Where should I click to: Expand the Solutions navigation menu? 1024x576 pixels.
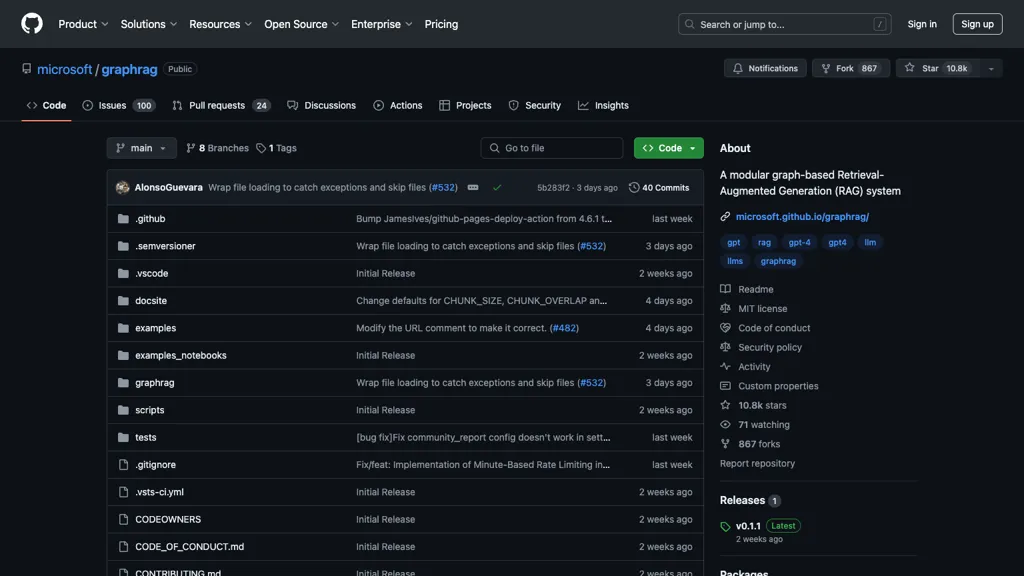(148, 24)
